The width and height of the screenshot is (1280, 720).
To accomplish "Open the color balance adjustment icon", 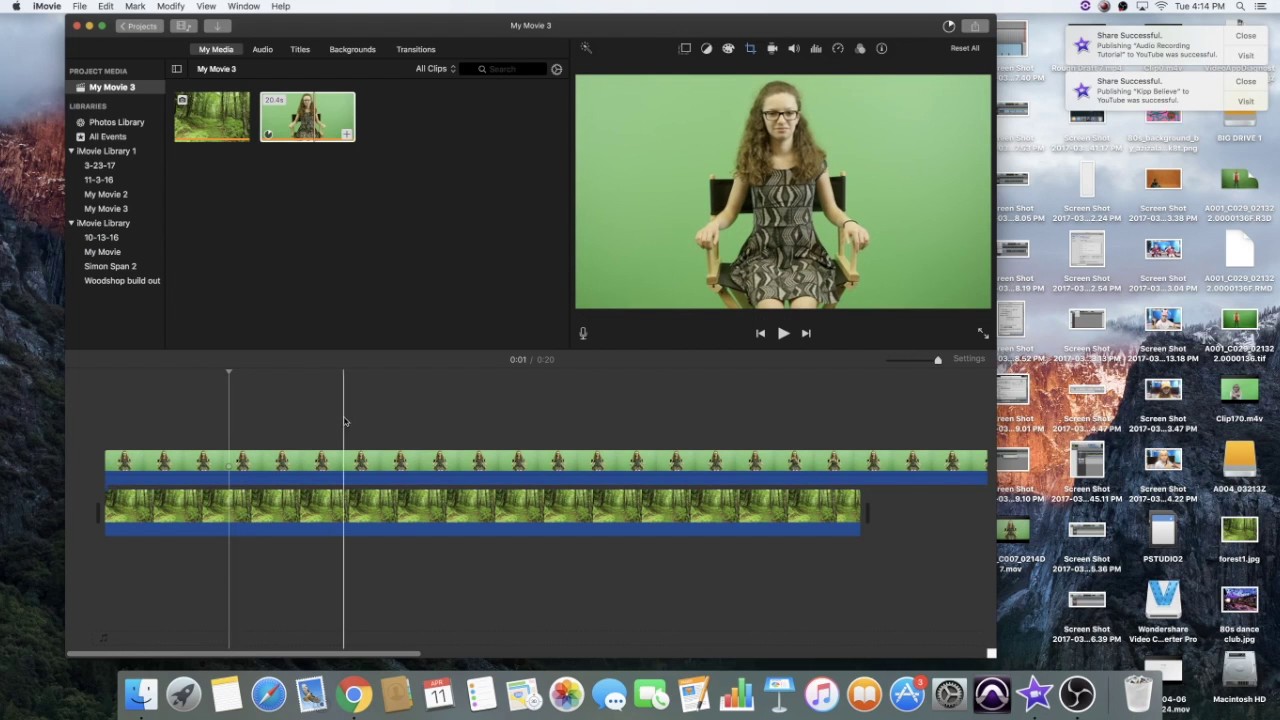I will point(706,48).
